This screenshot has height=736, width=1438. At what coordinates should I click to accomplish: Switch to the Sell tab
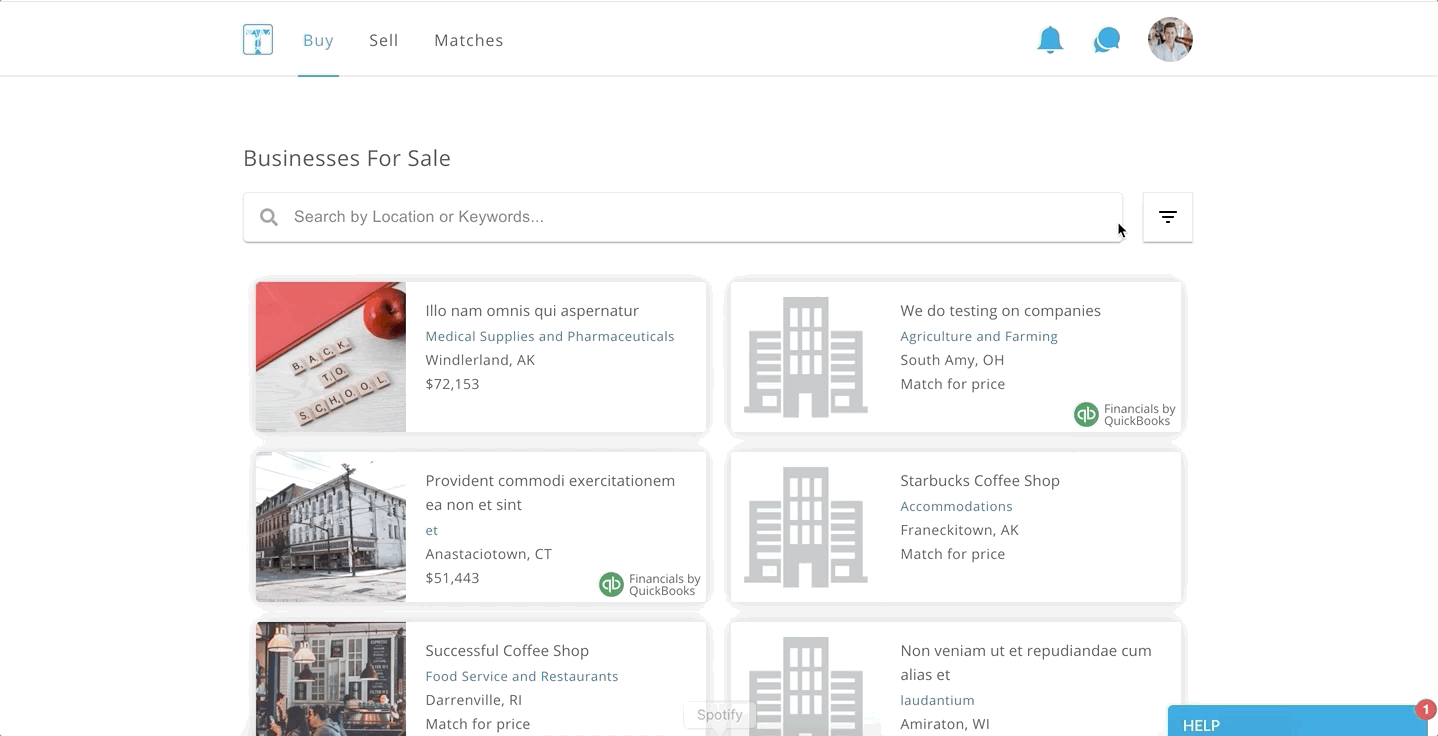point(384,40)
